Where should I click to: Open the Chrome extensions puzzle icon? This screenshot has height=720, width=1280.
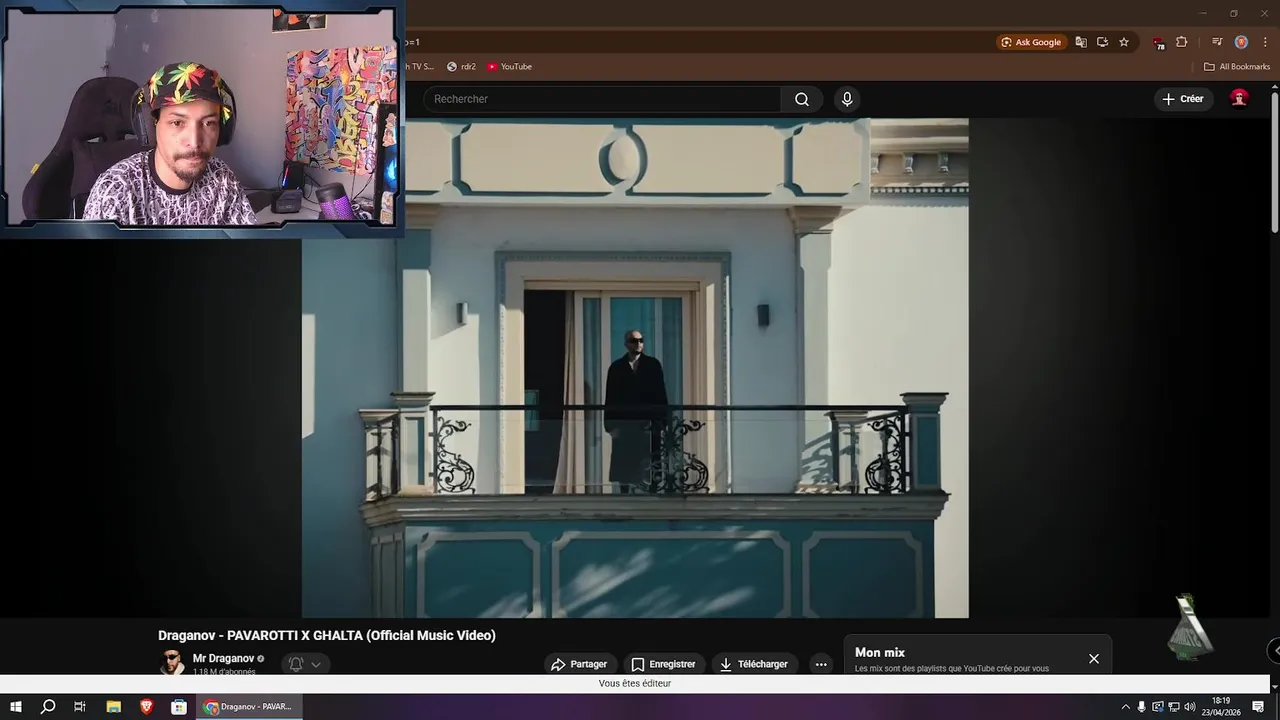(1182, 42)
